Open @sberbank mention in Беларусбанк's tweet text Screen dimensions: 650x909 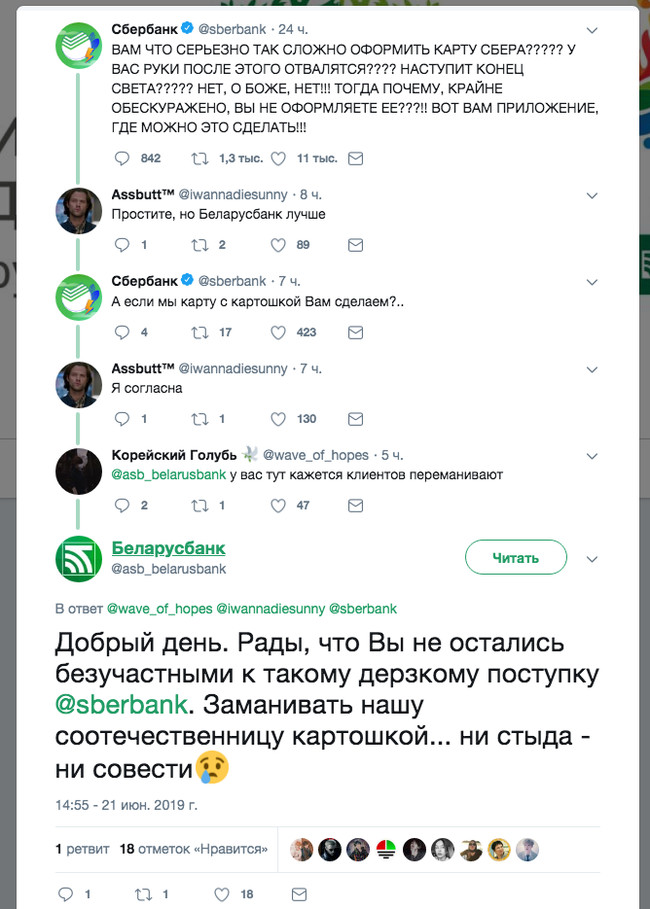coord(121,703)
